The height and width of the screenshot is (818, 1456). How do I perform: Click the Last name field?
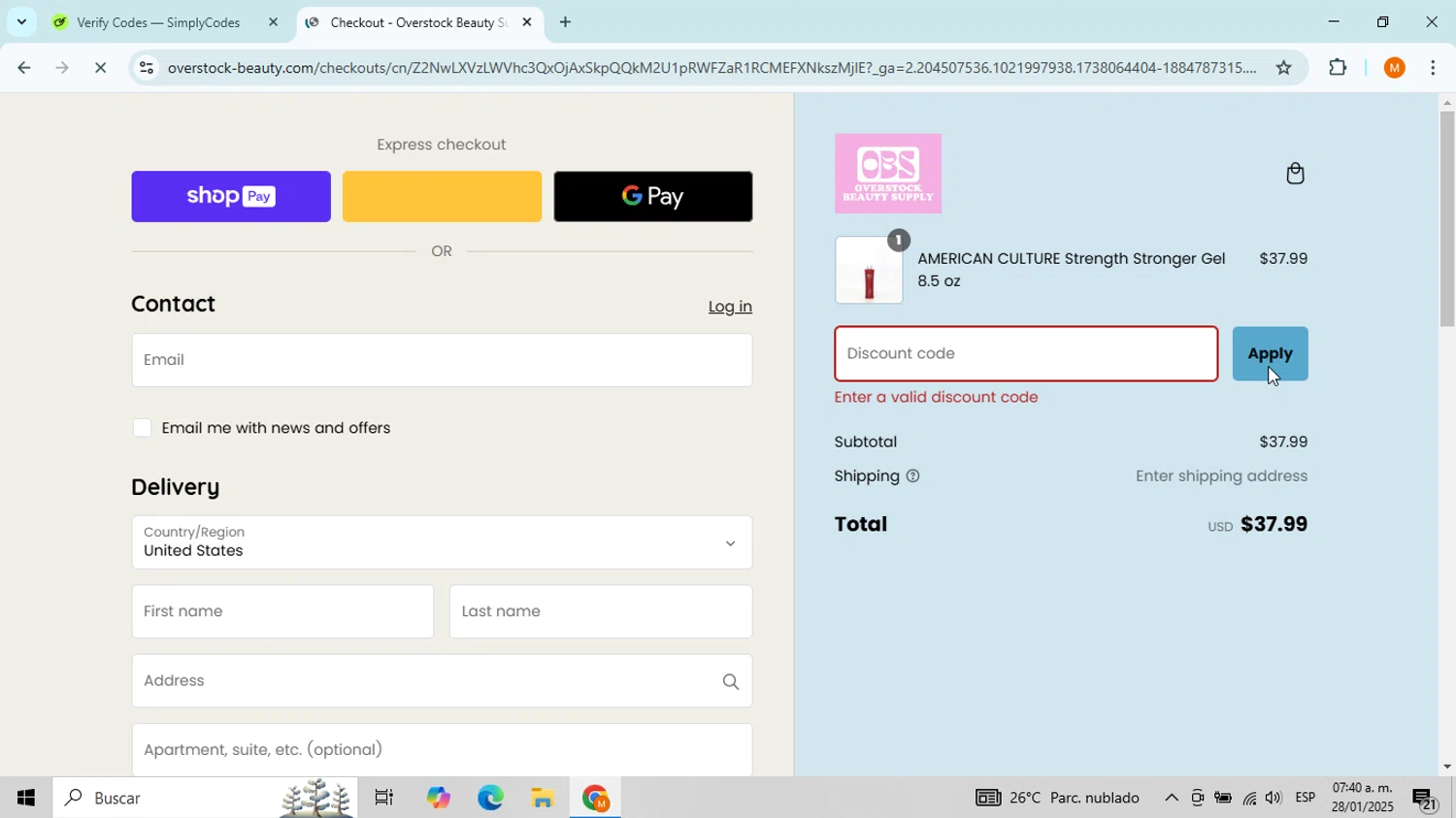tap(601, 611)
